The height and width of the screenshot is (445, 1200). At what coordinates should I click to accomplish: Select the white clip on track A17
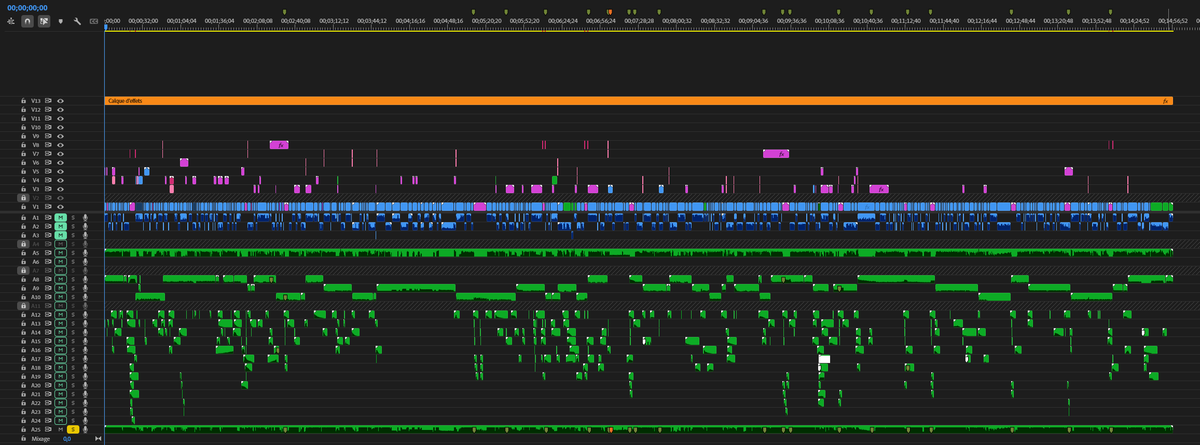pos(824,359)
